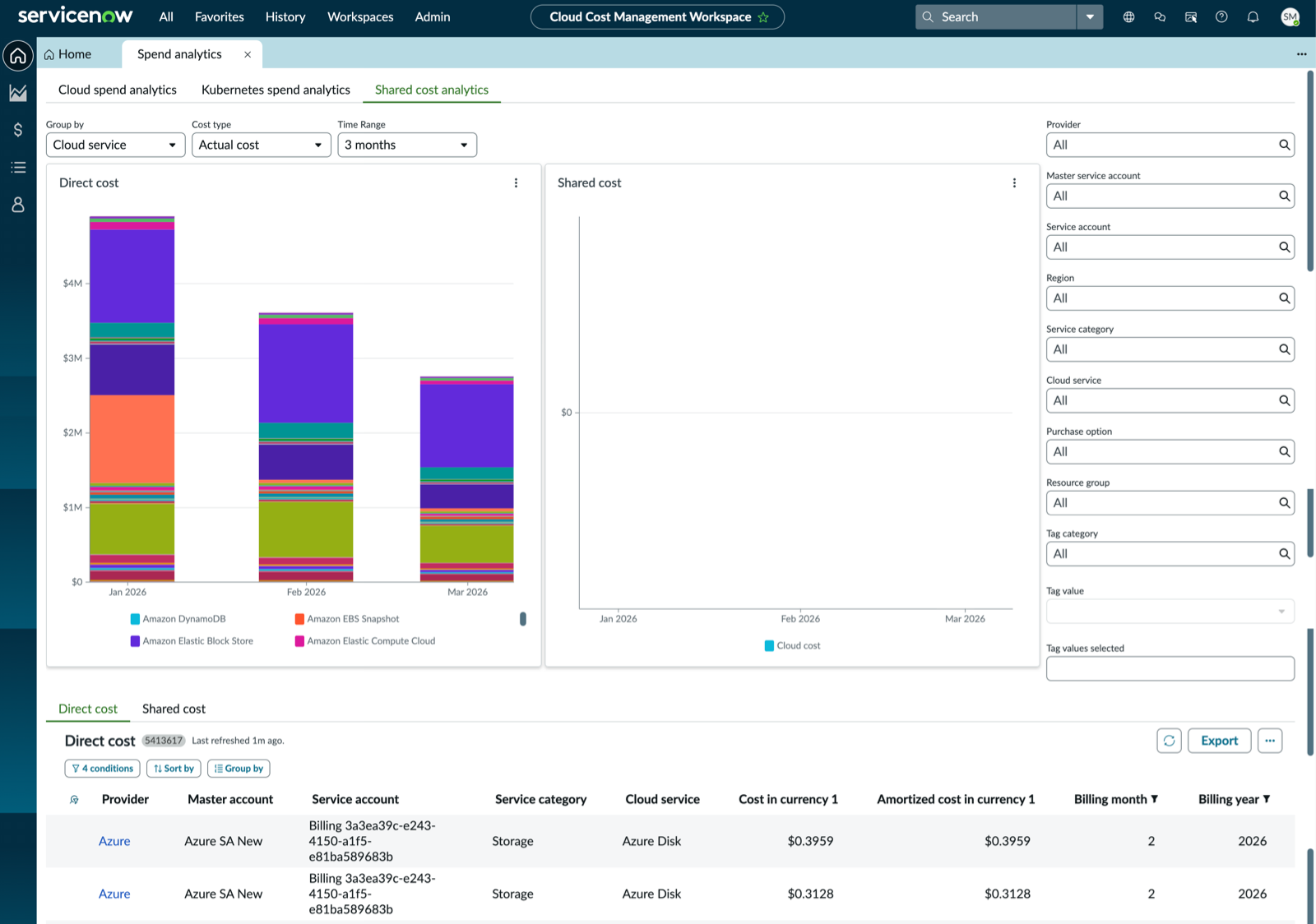Close the Spend analytics tab

[x=248, y=54]
